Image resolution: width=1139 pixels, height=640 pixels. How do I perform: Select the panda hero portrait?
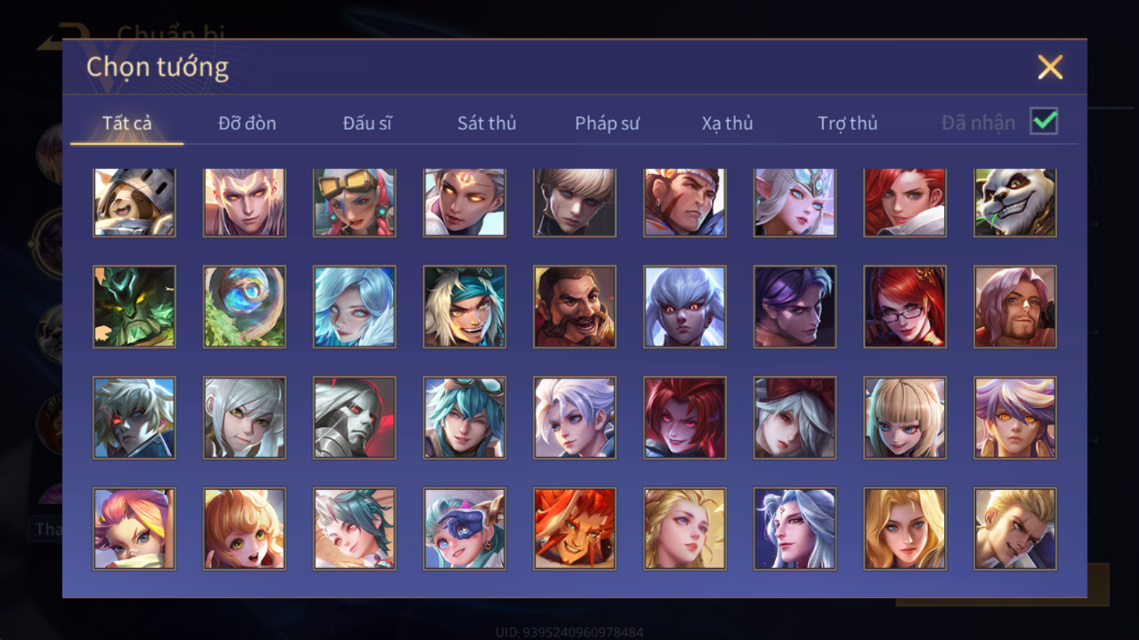tap(1015, 203)
